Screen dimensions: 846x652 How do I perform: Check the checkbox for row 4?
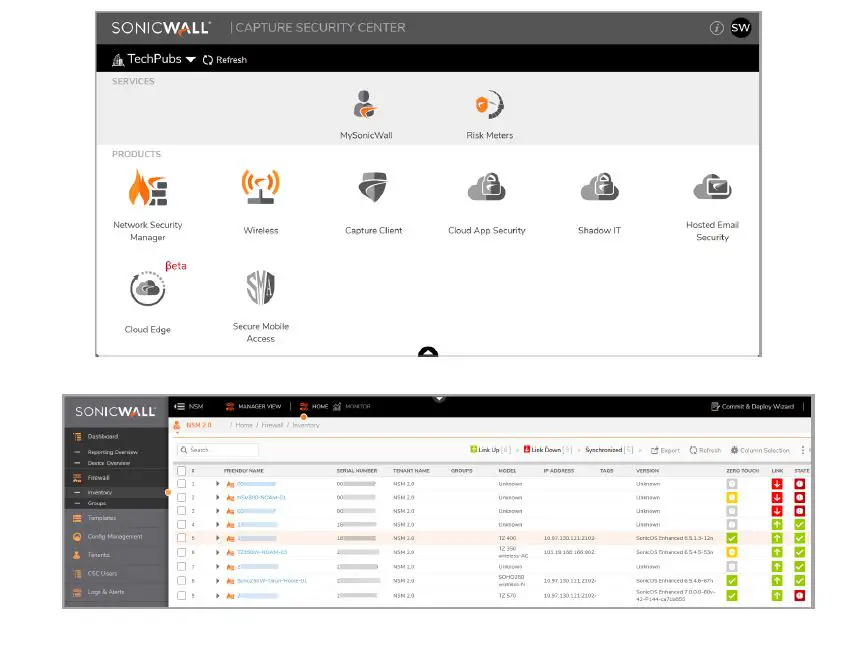[x=181, y=524]
